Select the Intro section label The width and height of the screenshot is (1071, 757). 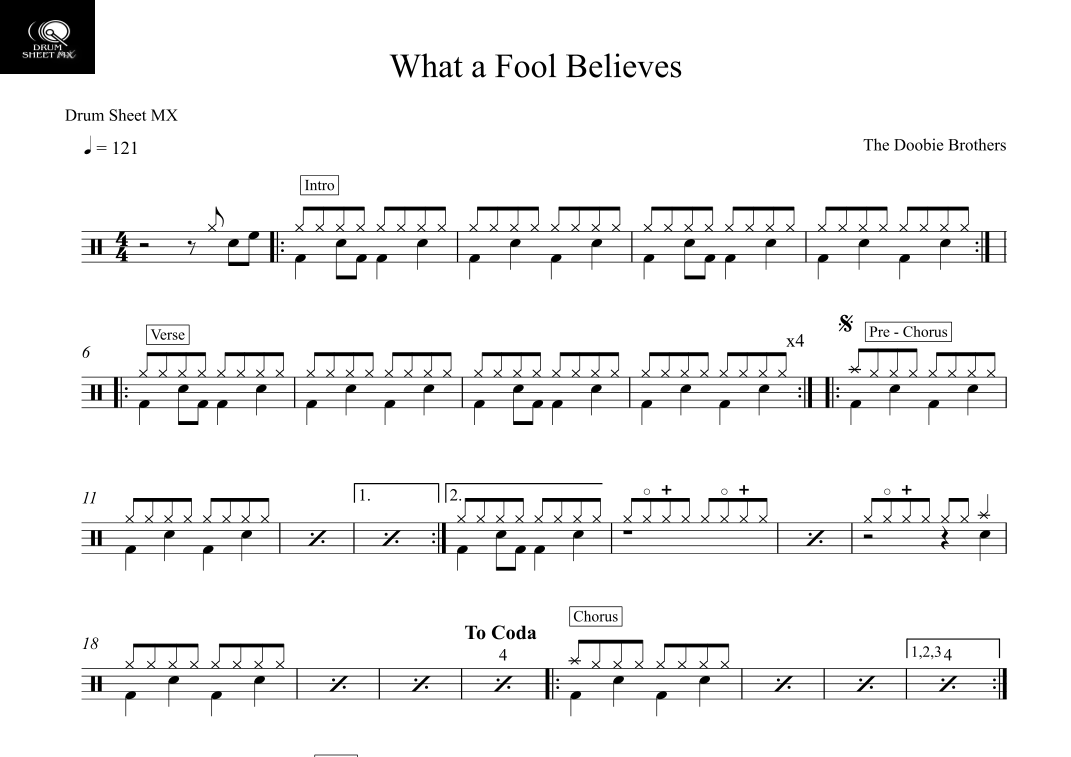click(x=319, y=185)
